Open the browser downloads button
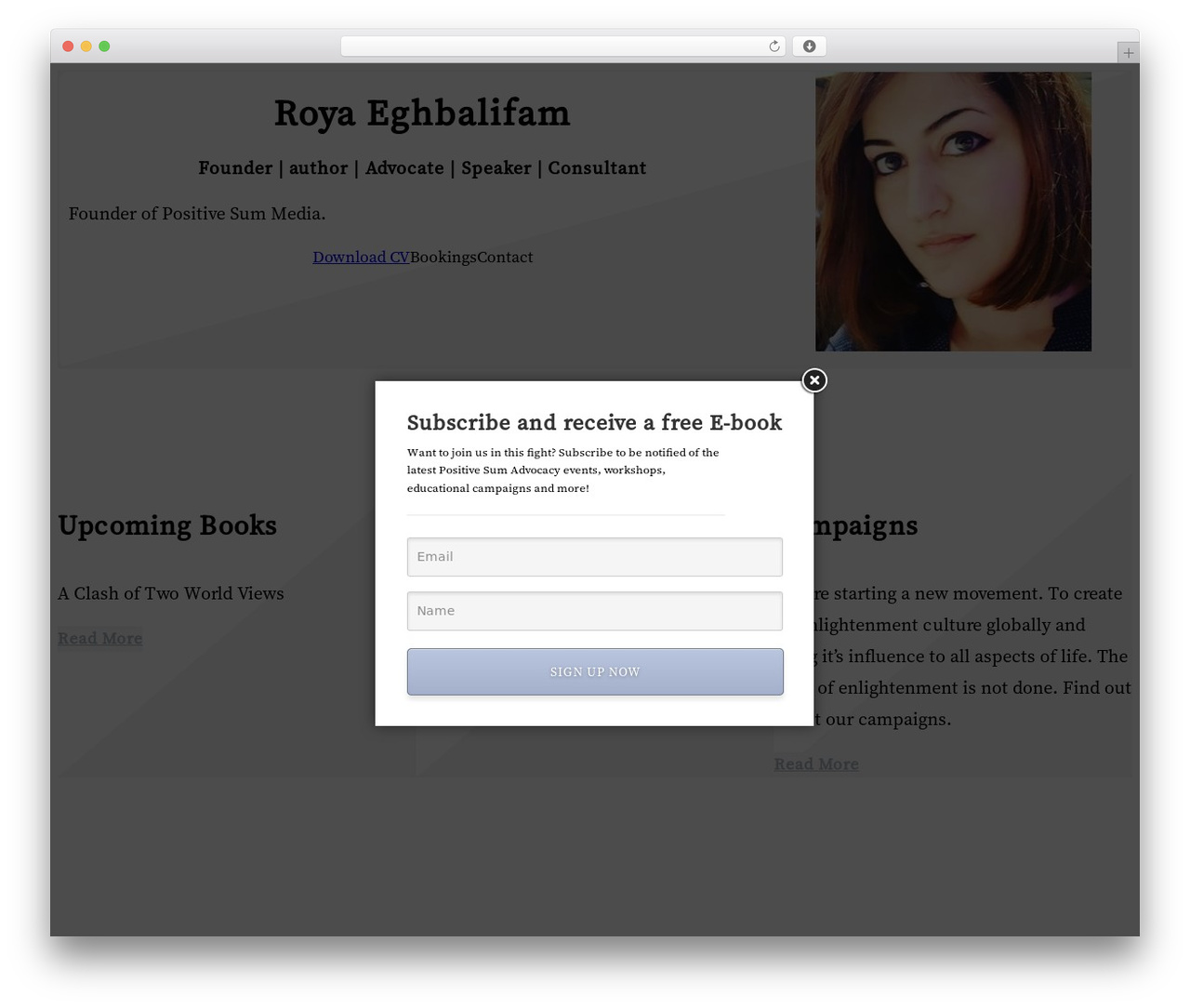 pyautogui.click(x=809, y=46)
